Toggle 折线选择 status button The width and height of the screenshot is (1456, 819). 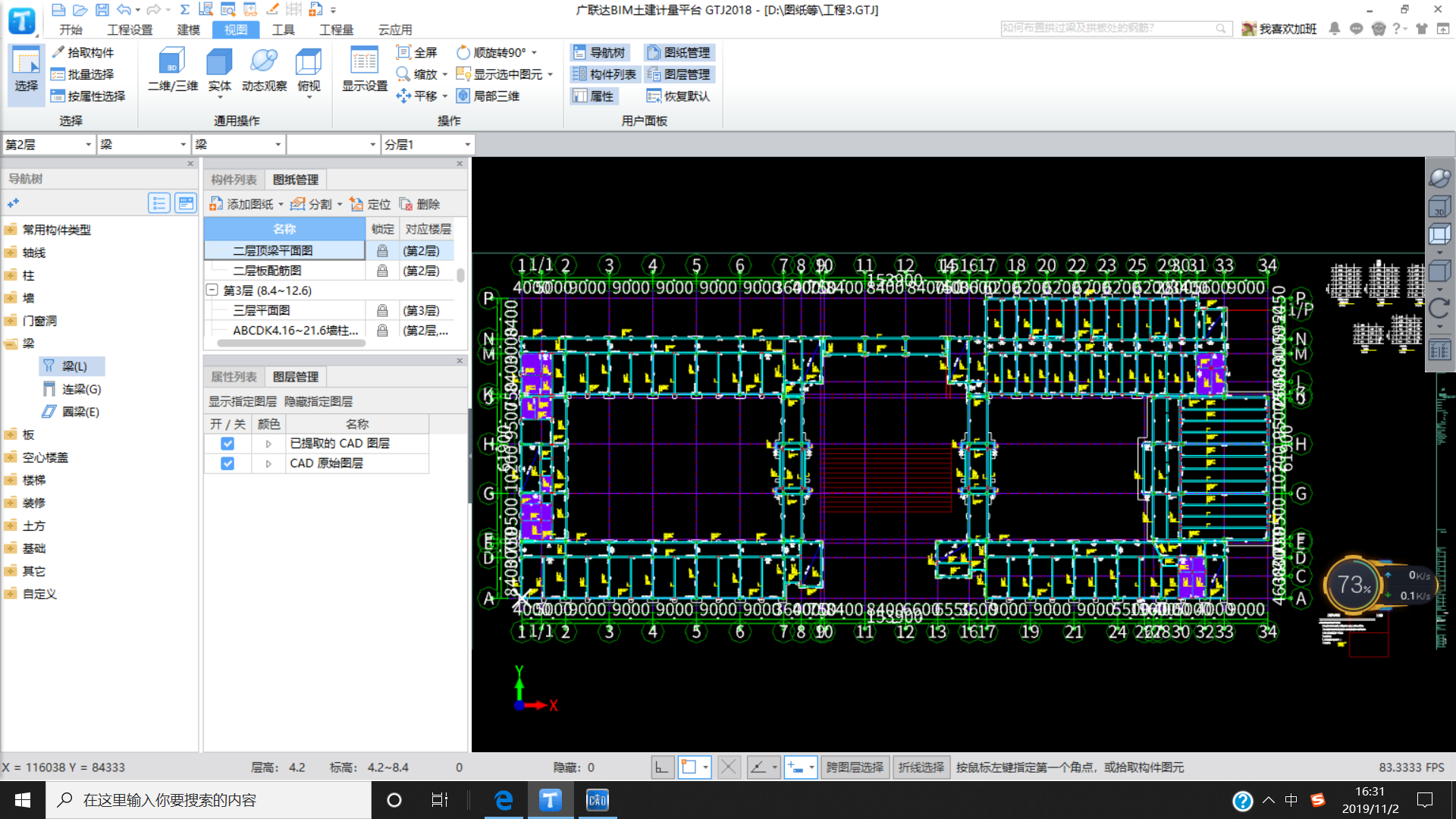(921, 767)
